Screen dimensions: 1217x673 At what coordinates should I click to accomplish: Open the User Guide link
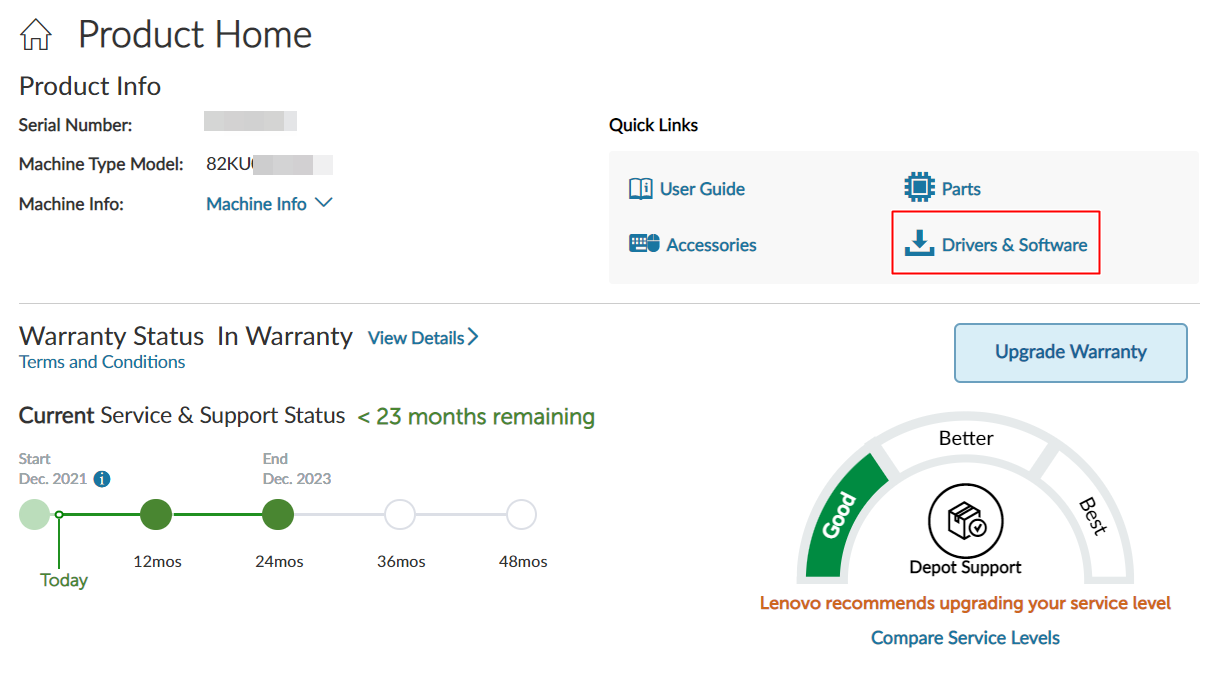[702, 189]
